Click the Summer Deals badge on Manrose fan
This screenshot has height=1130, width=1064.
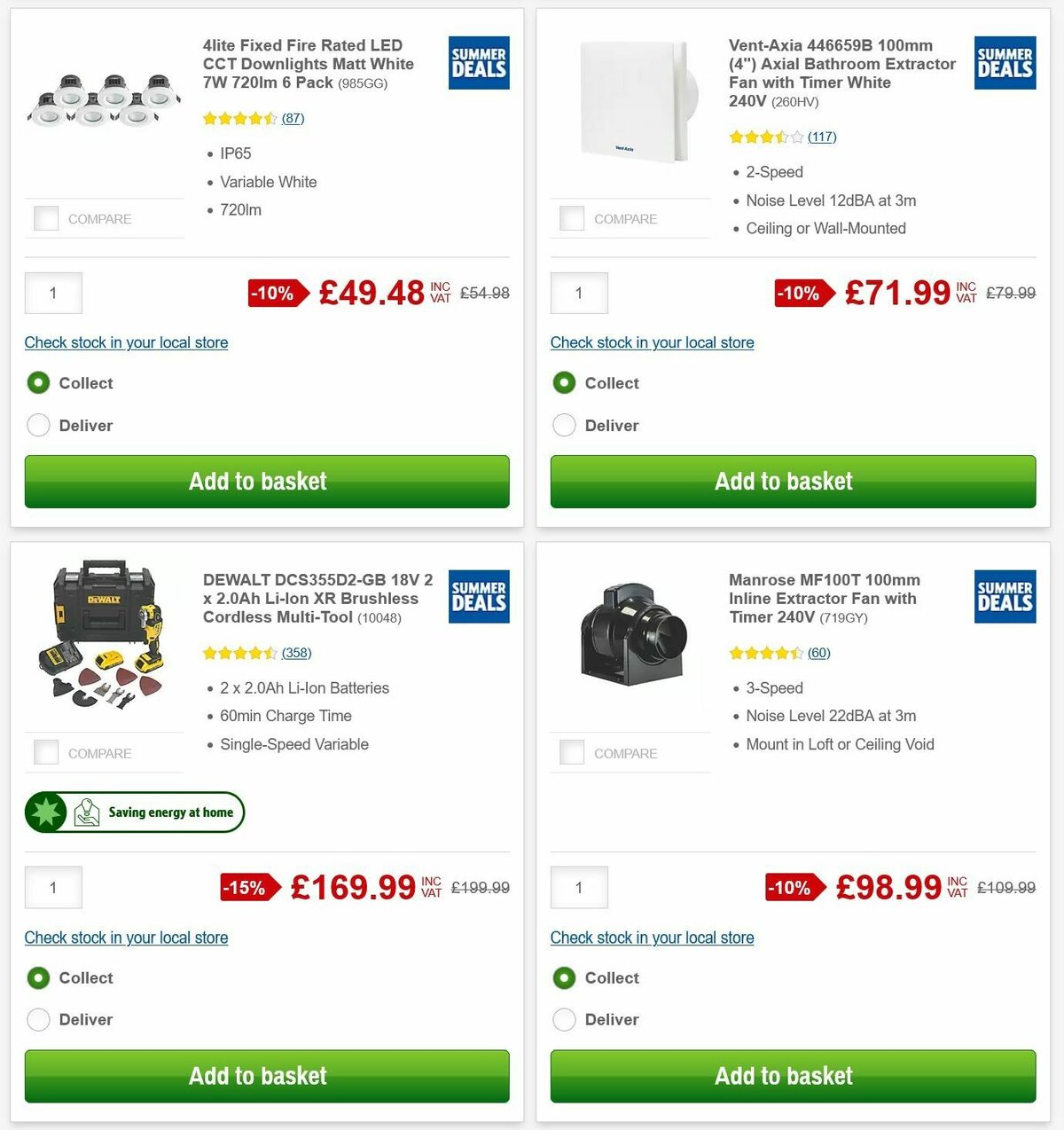point(1005,598)
